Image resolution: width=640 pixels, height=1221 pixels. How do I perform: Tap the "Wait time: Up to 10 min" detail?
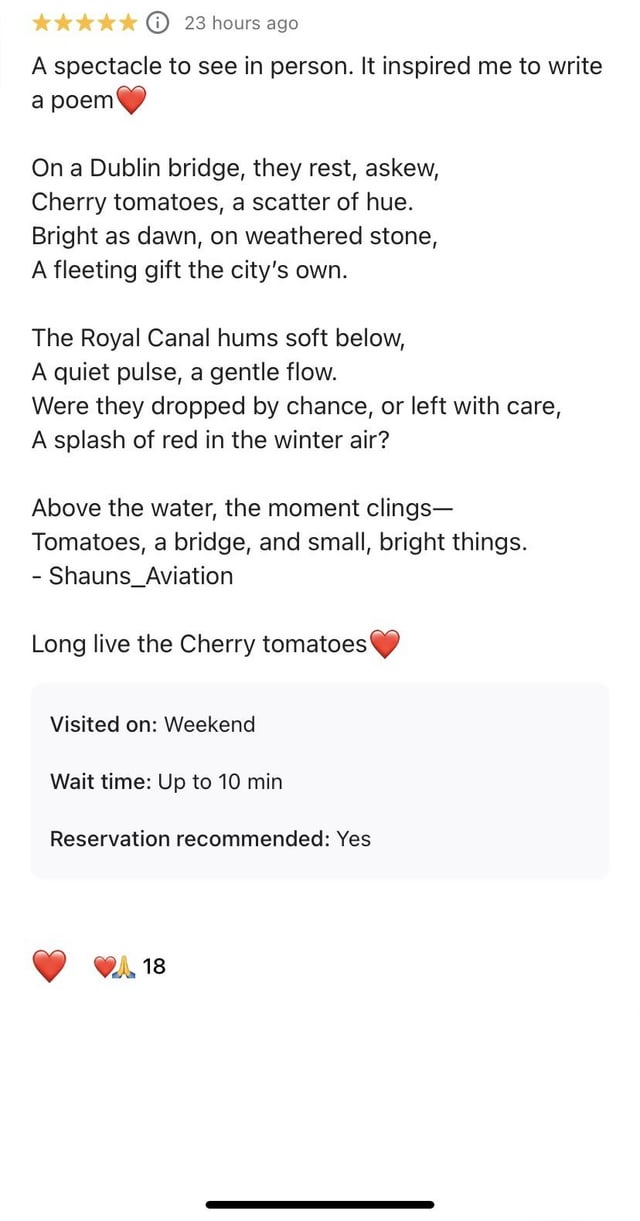point(166,781)
